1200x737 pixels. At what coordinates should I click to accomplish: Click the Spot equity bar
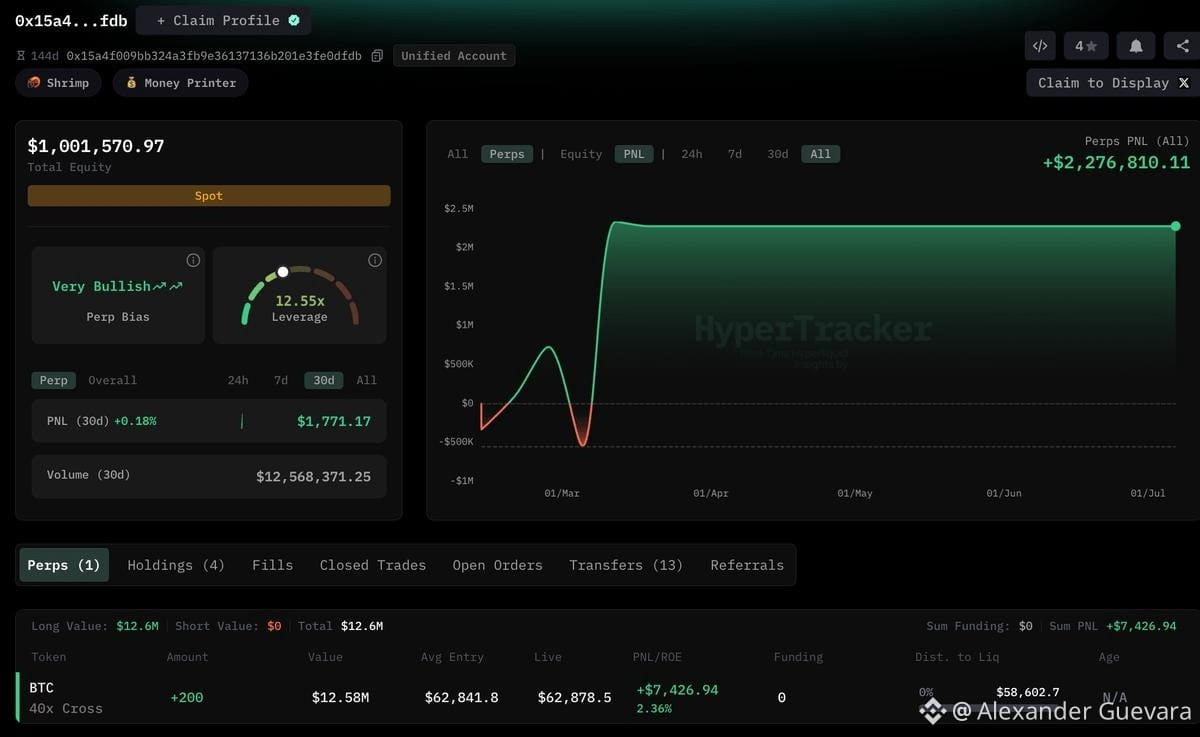pos(209,196)
